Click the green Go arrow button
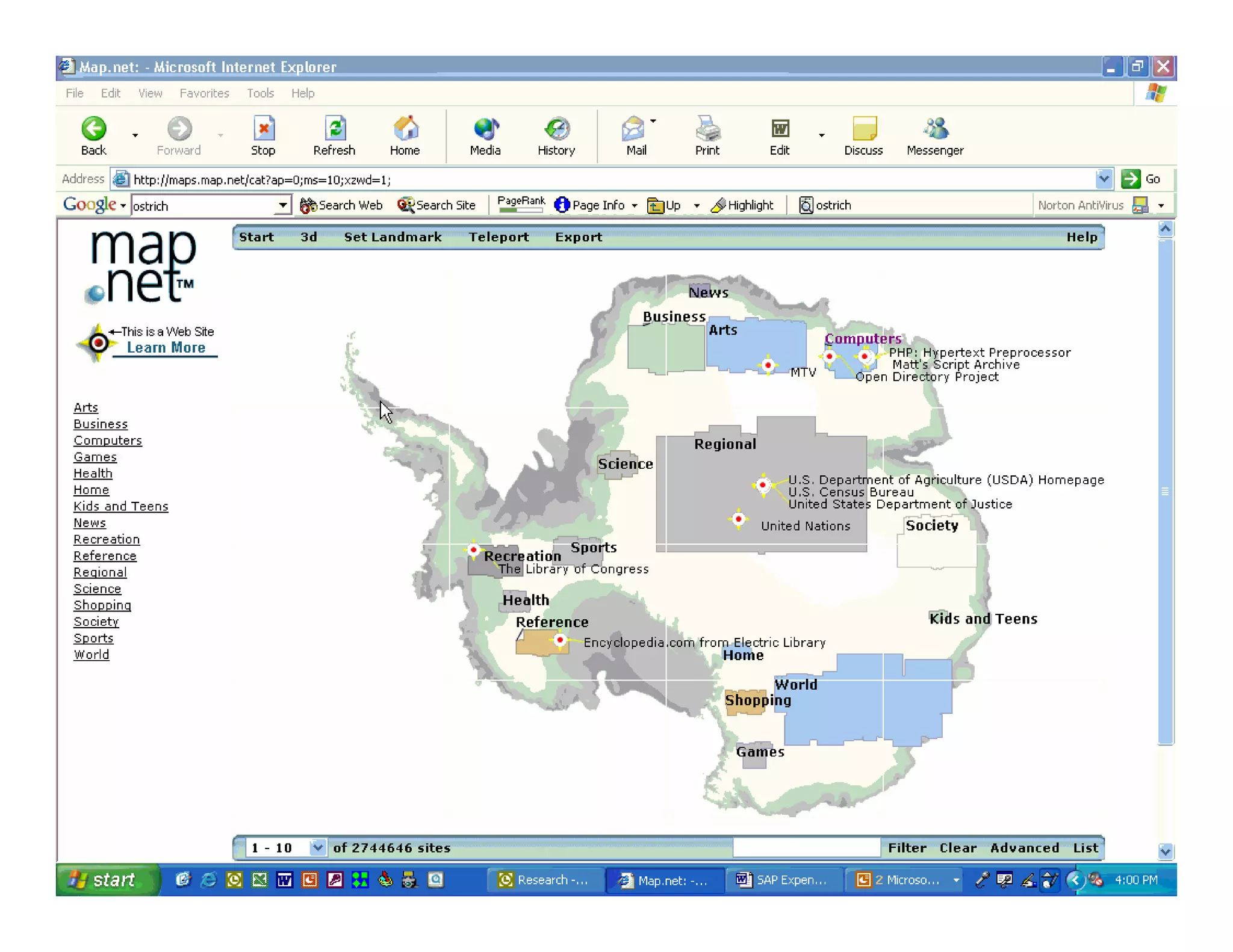The height and width of the screenshot is (952, 1233). point(1131,179)
